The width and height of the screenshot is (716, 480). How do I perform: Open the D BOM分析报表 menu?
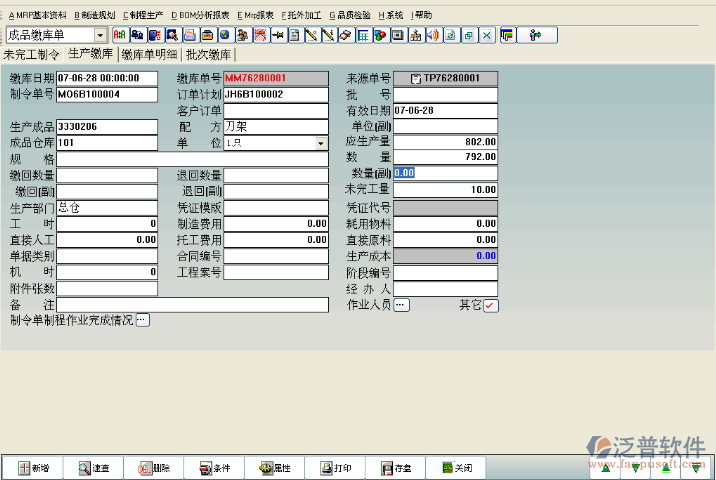coord(199,15)
